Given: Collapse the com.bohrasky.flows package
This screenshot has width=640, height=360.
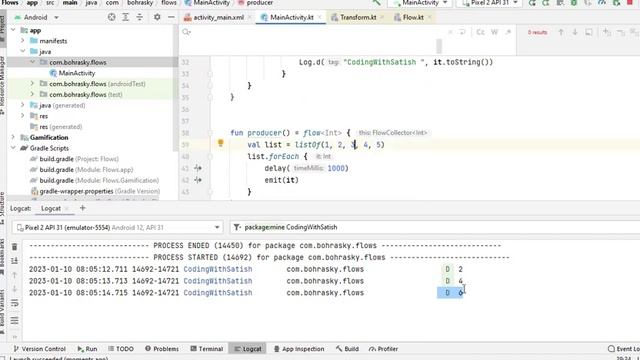Looking at the screenshot, I should pyautogui.click(x=33, y=62).
